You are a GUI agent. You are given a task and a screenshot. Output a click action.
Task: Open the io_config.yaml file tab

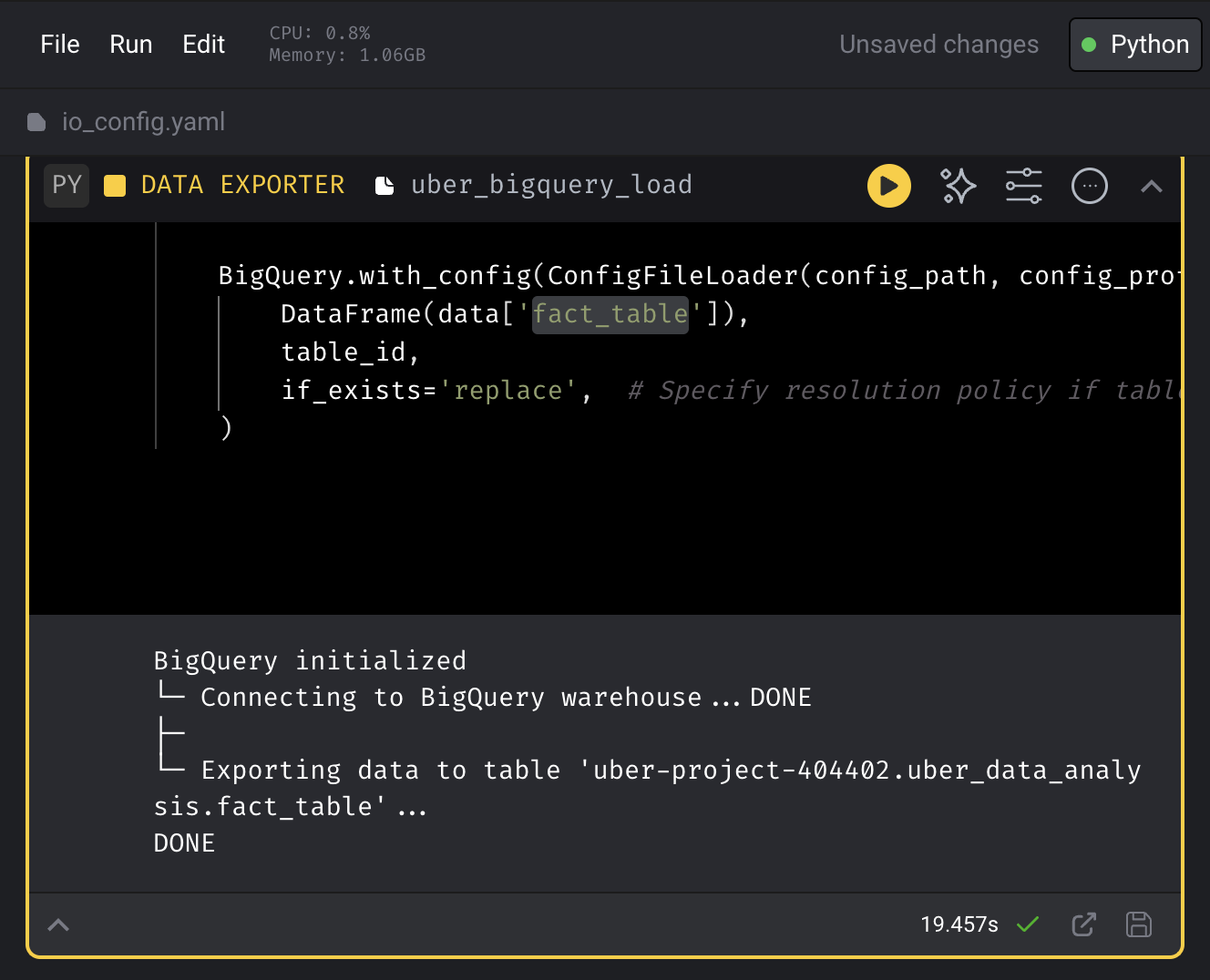[143, 122]
